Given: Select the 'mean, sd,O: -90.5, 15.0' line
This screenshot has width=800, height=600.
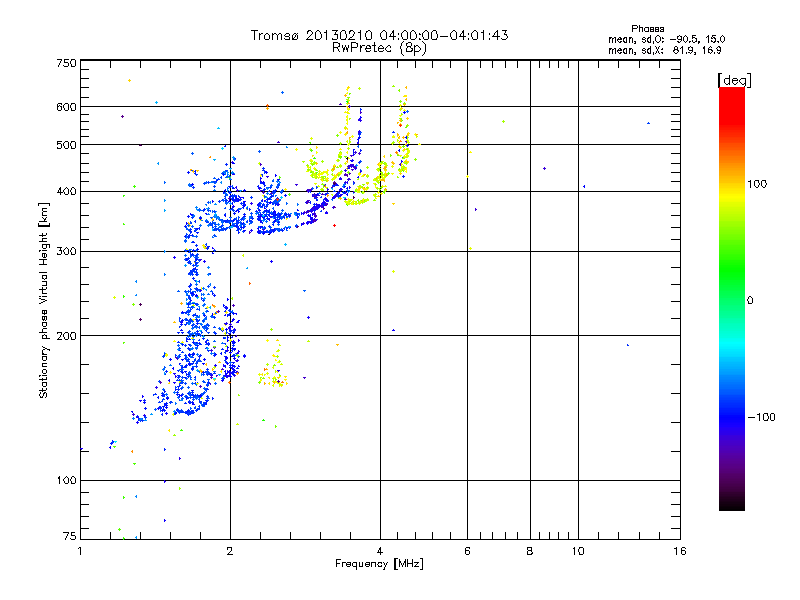Looking at the screenshot, I should [x=666, y=39].
